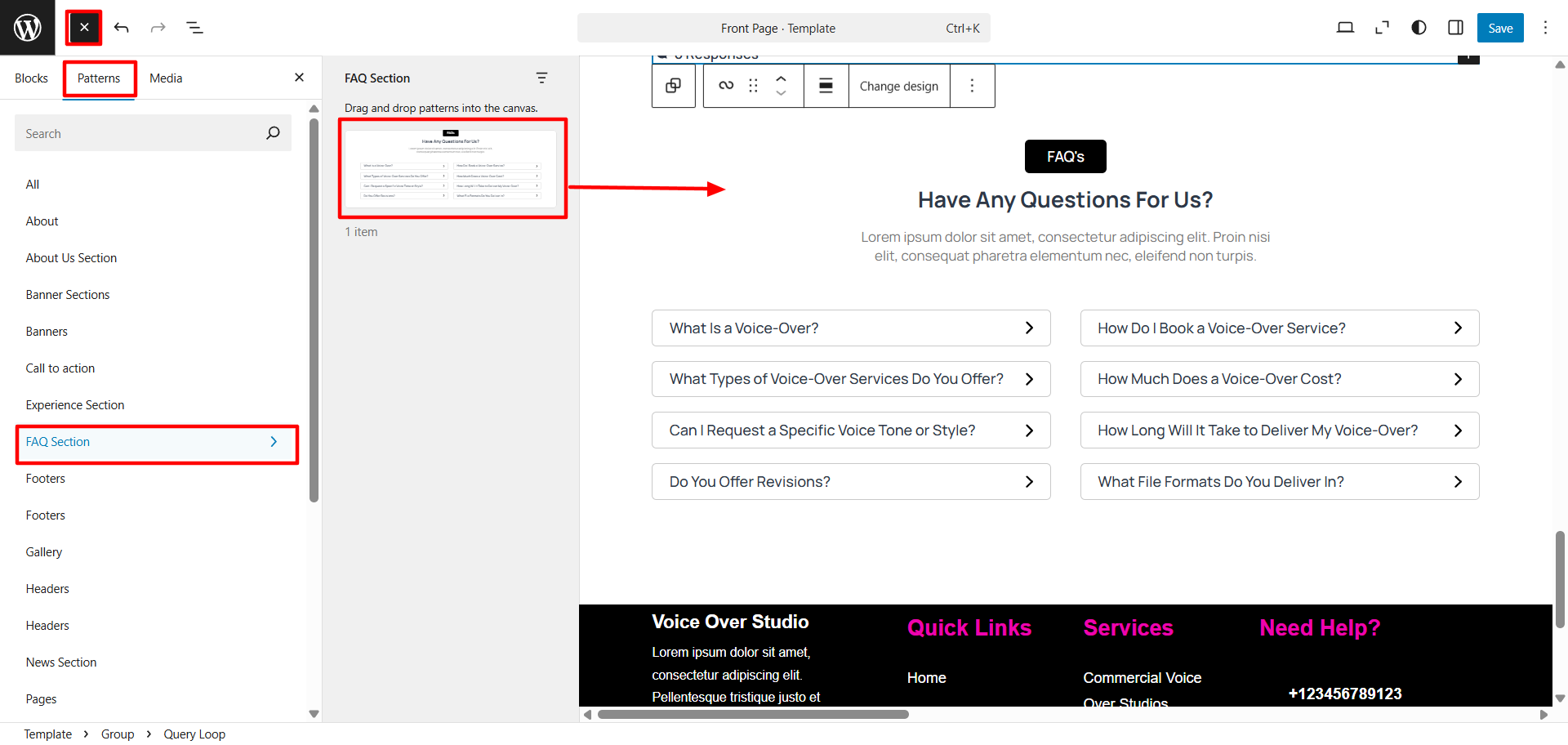This screenshot has width=1568, height=745.
Task: Open Document Overview list view
Action: click(194, 28)
